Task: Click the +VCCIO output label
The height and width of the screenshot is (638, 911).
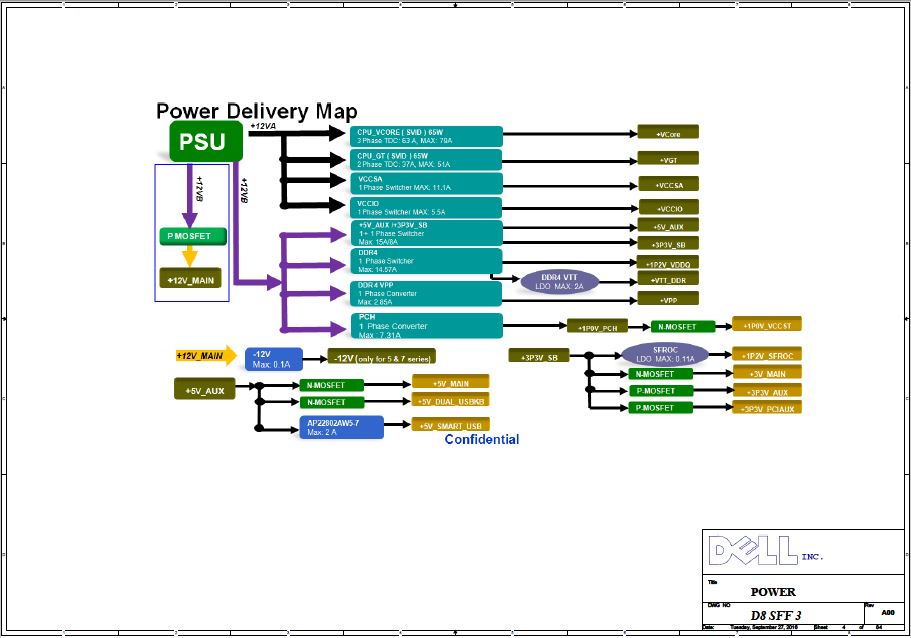Action: tap(669, 207)
